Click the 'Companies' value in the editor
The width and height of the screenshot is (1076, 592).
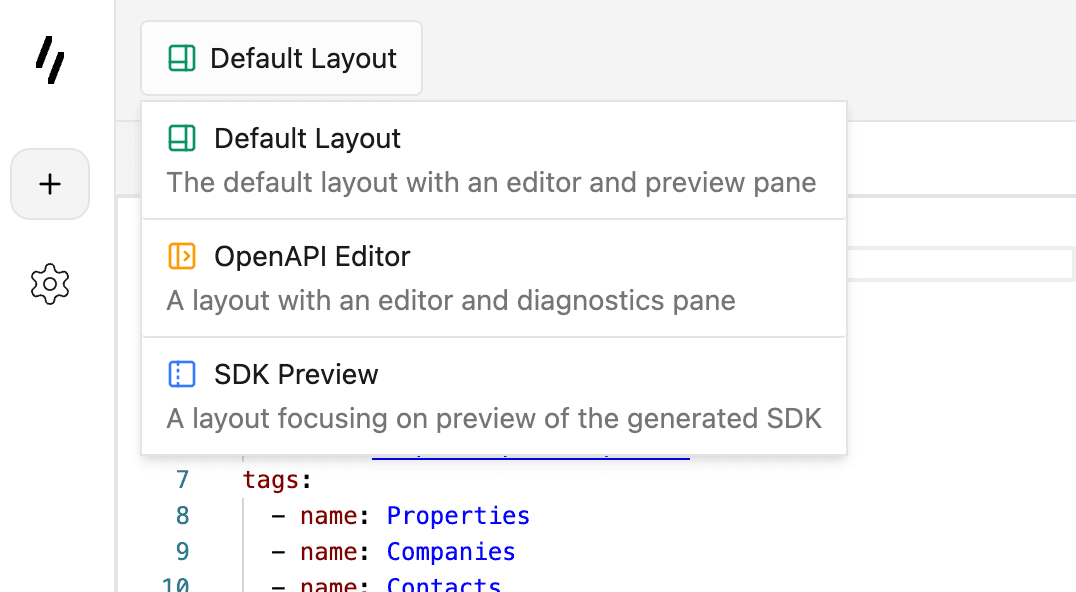(451, 552)
